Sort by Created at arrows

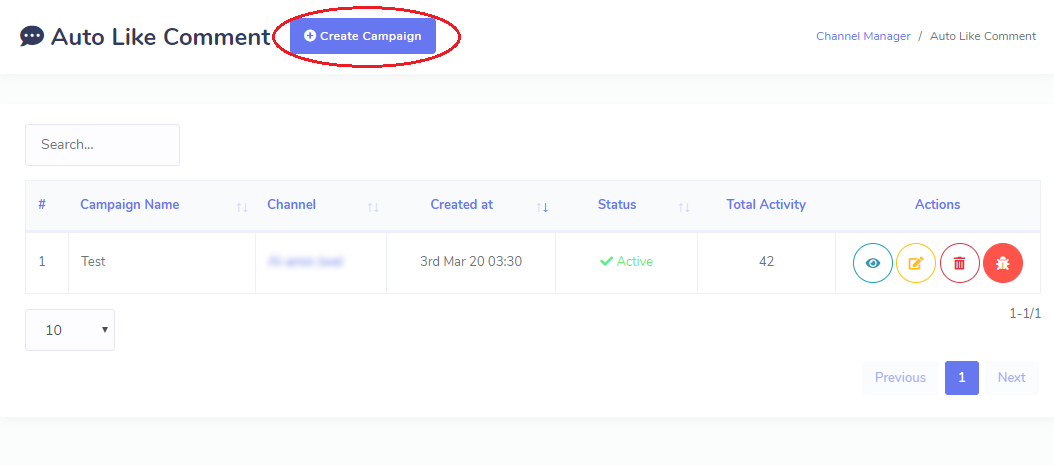pos(542,208)
